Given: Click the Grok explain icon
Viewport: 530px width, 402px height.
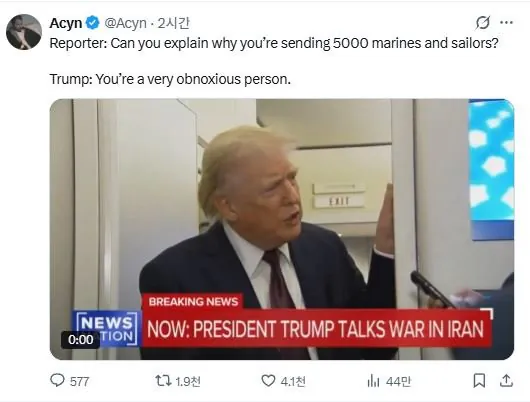Looking at the screenshot, I should pos(482,23).
